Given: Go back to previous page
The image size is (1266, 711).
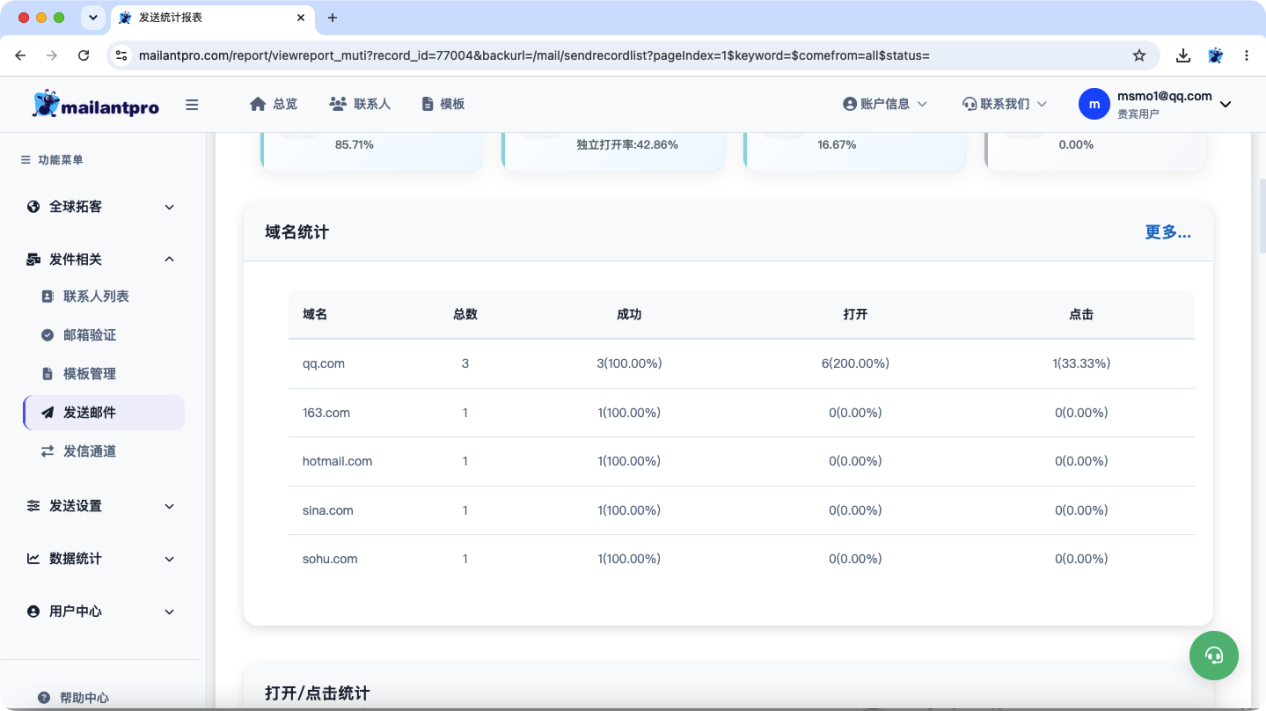Looking at the screenshot, I should (x=21, y=56).
